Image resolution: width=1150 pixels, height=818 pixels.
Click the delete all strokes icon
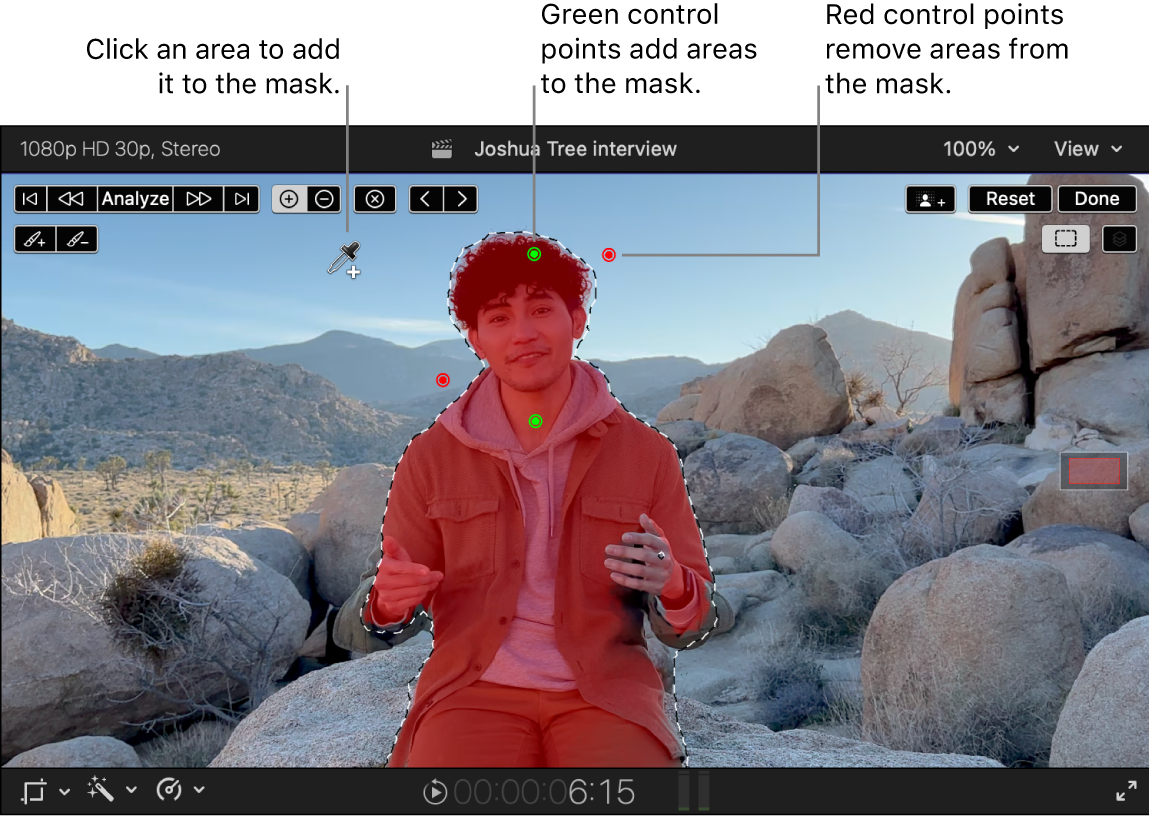click(x=374, y=198)
